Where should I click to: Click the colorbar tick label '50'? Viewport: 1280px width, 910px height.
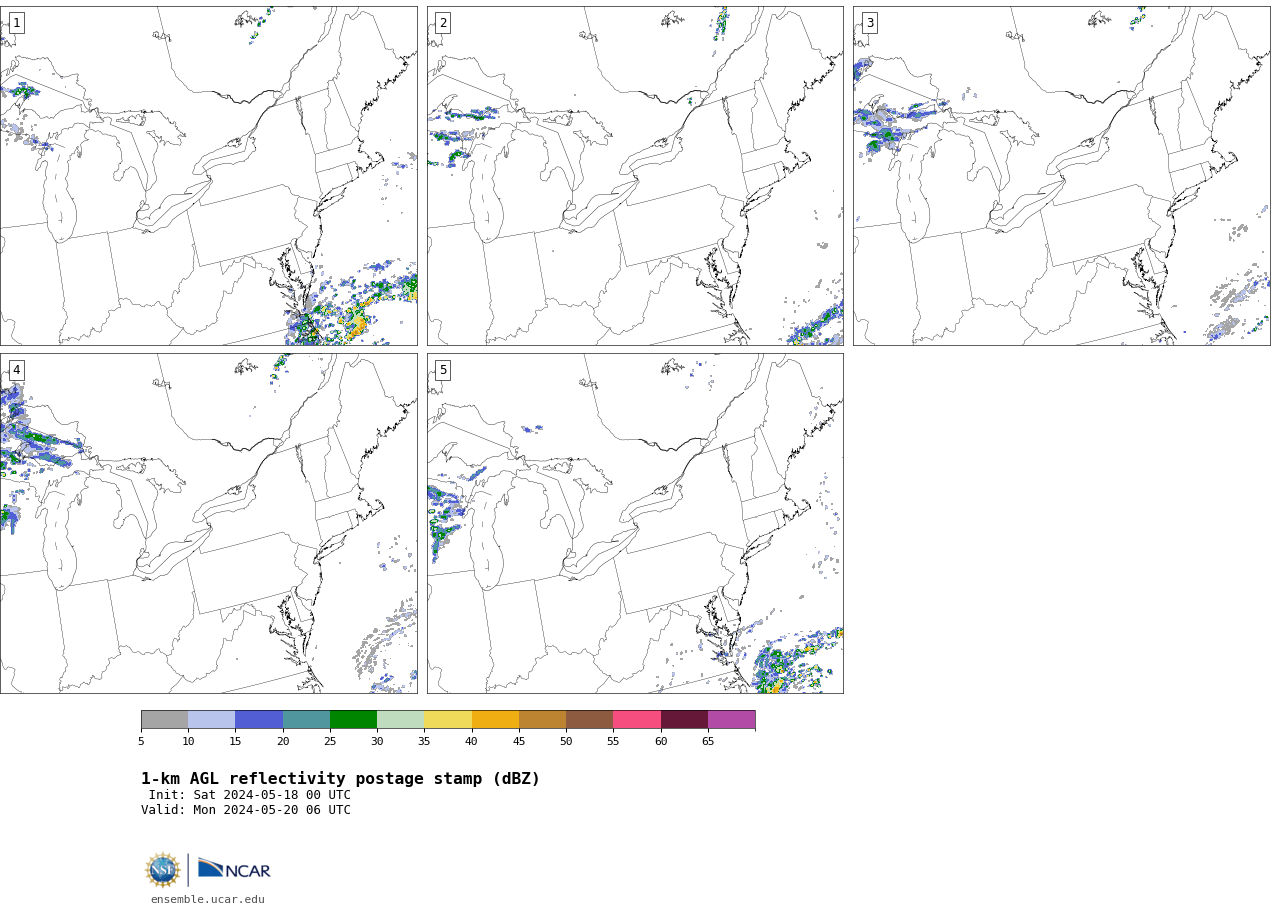coord(566,741)
